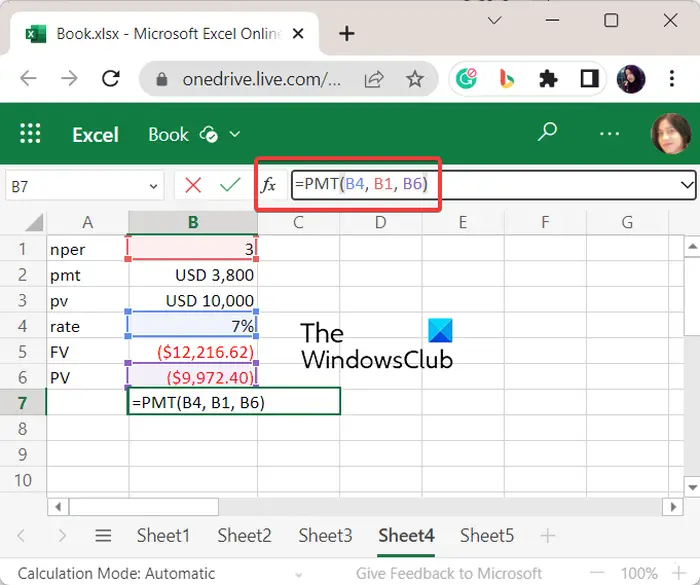Click the share page icon
The image size is (700, 585).
coord(374,79)
